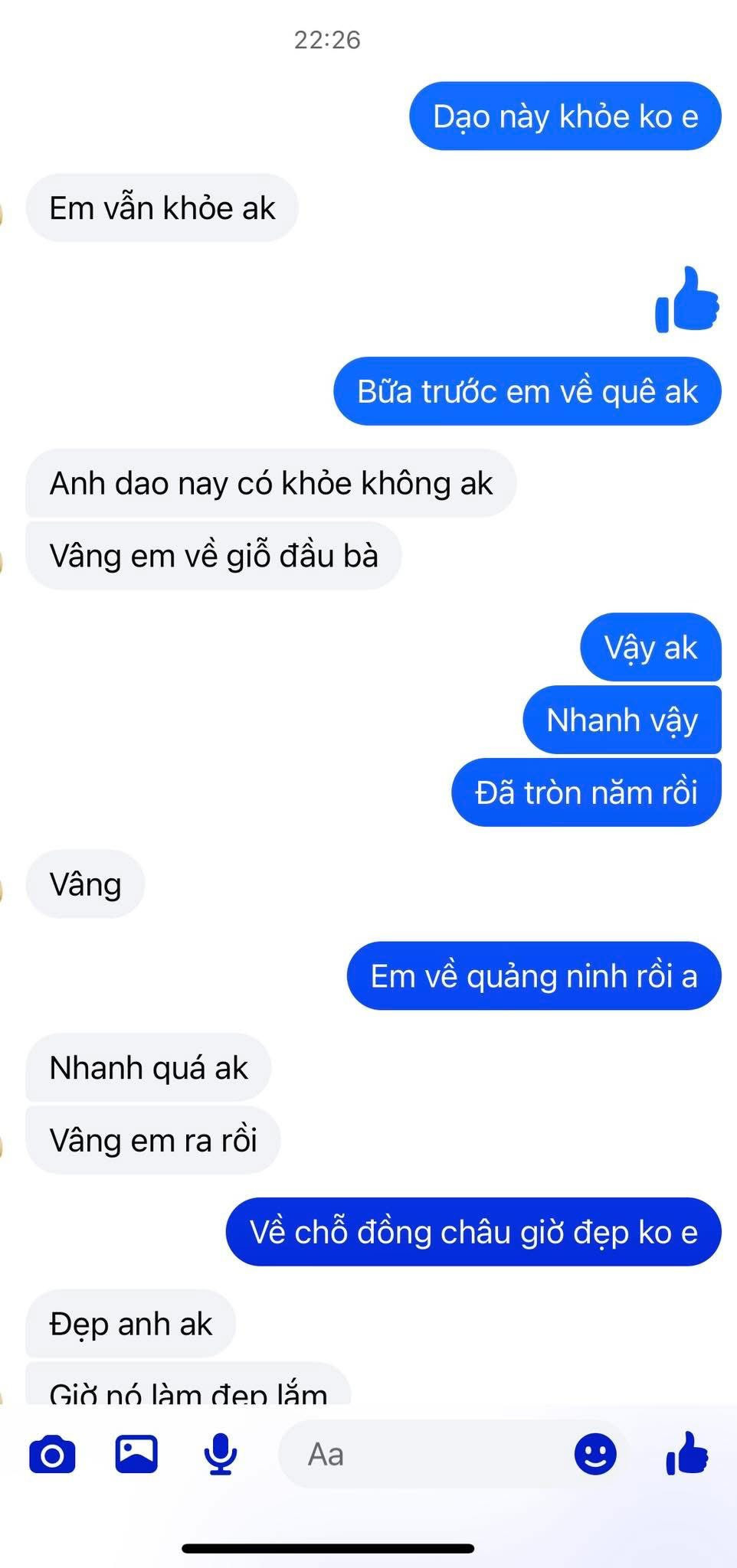Image resolution: width=737 pixels, height=1568 pixels.
Task: Open the camera from the message bar
Action: tap(52, 1455)
